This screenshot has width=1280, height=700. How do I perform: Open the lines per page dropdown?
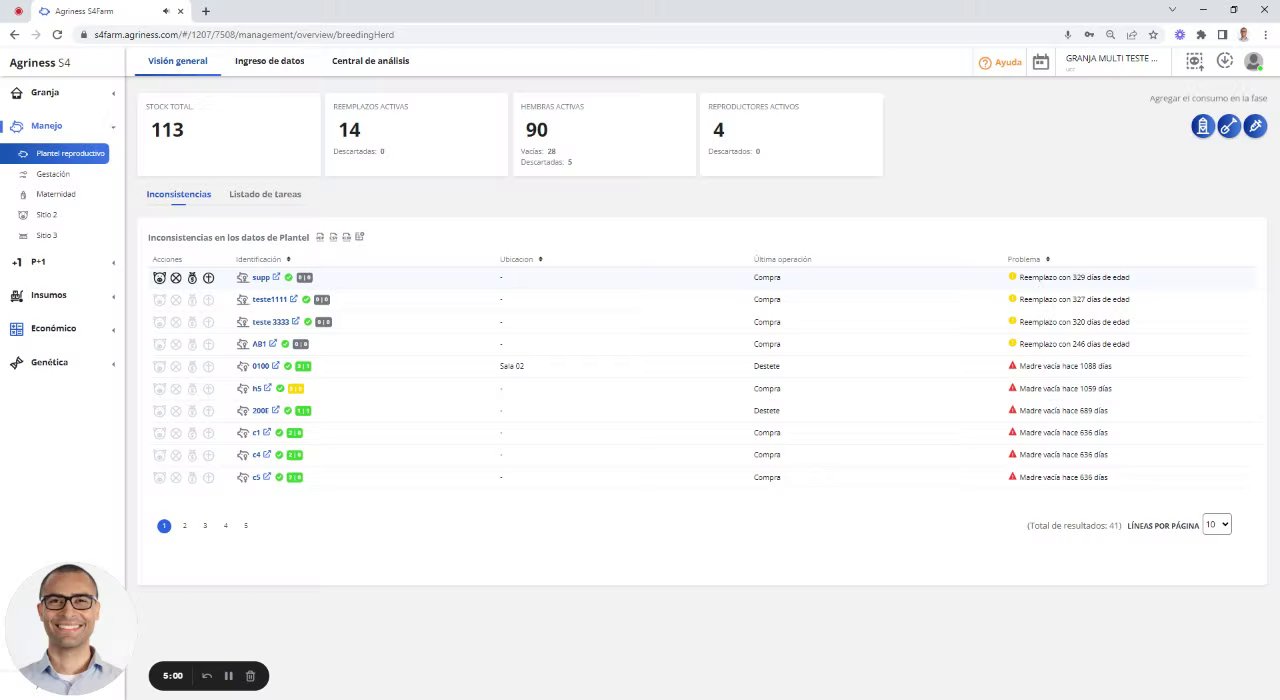click(x=1217, y=525)
